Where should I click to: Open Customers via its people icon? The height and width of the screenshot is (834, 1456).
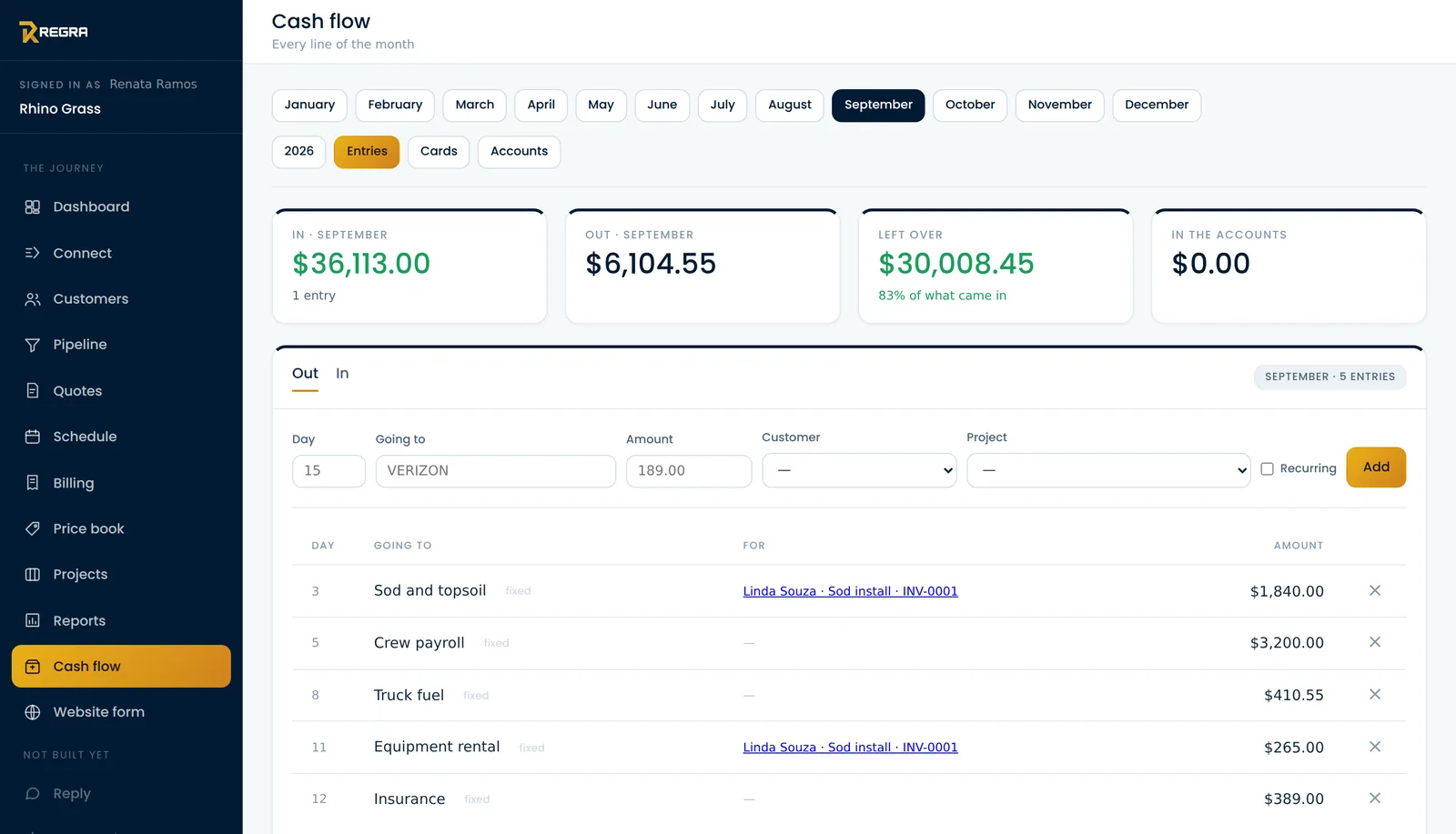click(x=33, y=299)
